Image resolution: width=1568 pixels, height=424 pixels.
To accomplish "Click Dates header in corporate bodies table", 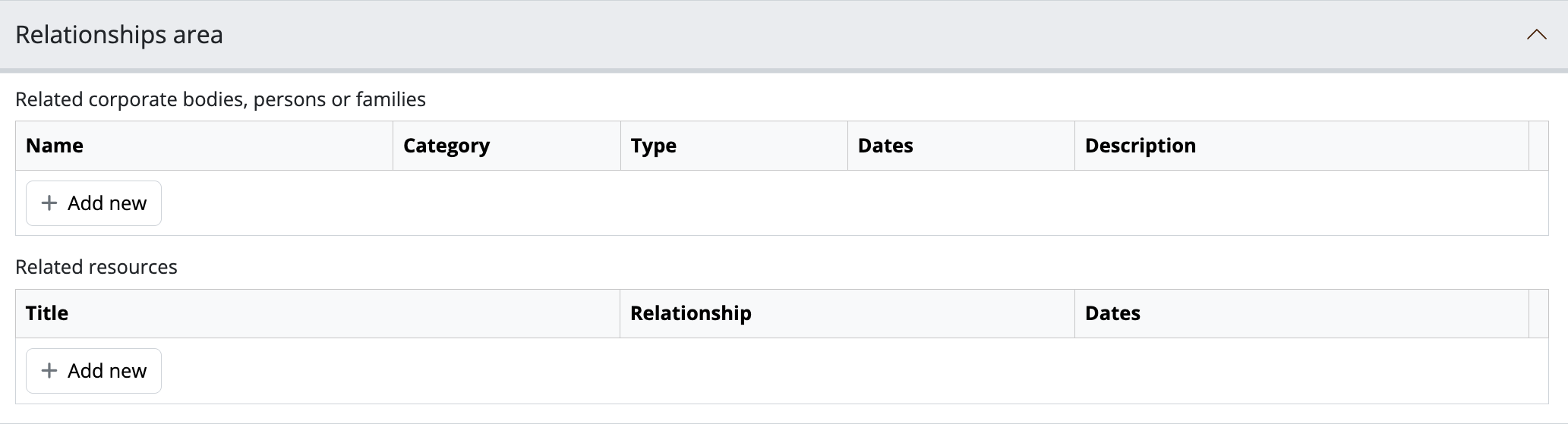I will [x=885, y=146].
